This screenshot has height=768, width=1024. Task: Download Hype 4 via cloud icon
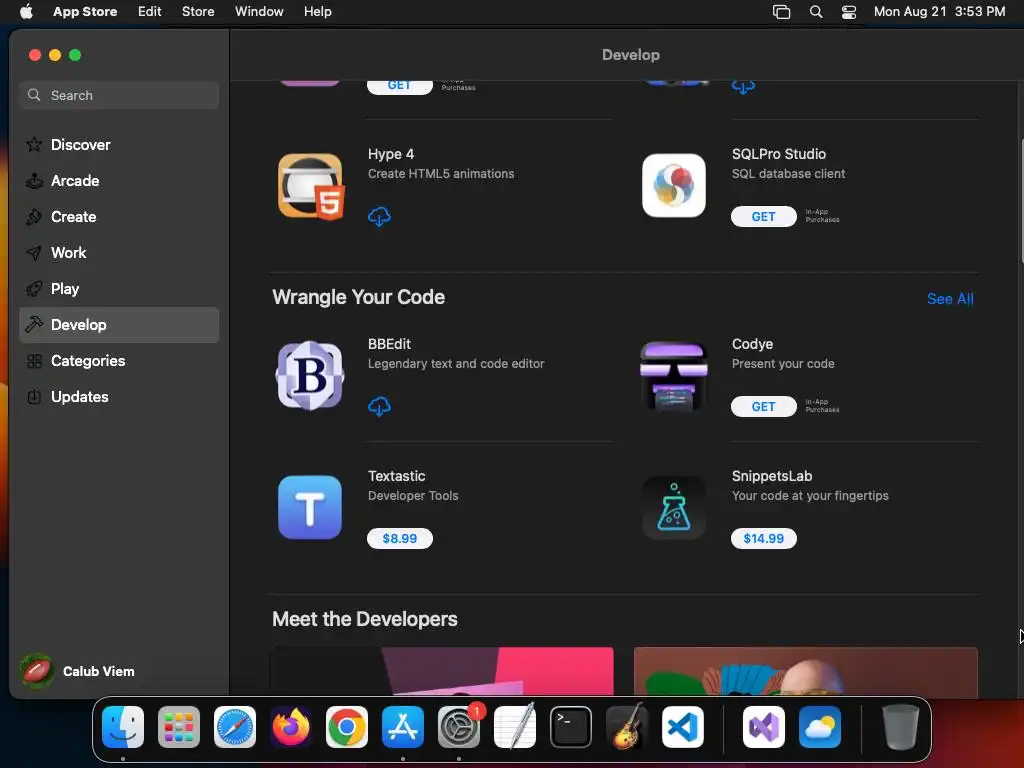coord(379,216)
